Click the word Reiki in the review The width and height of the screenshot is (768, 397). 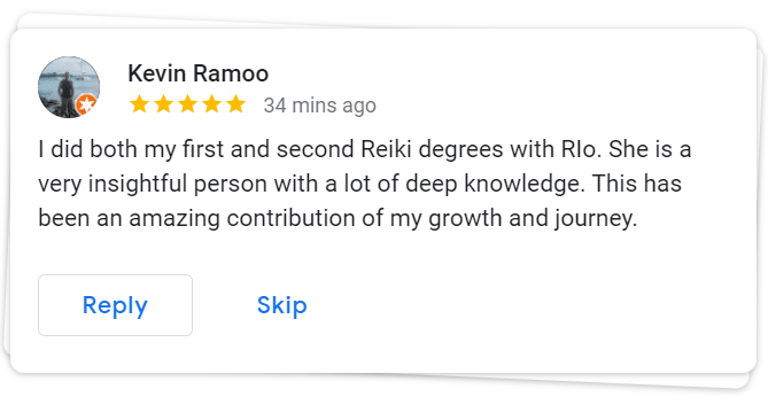tap(386, 149)
